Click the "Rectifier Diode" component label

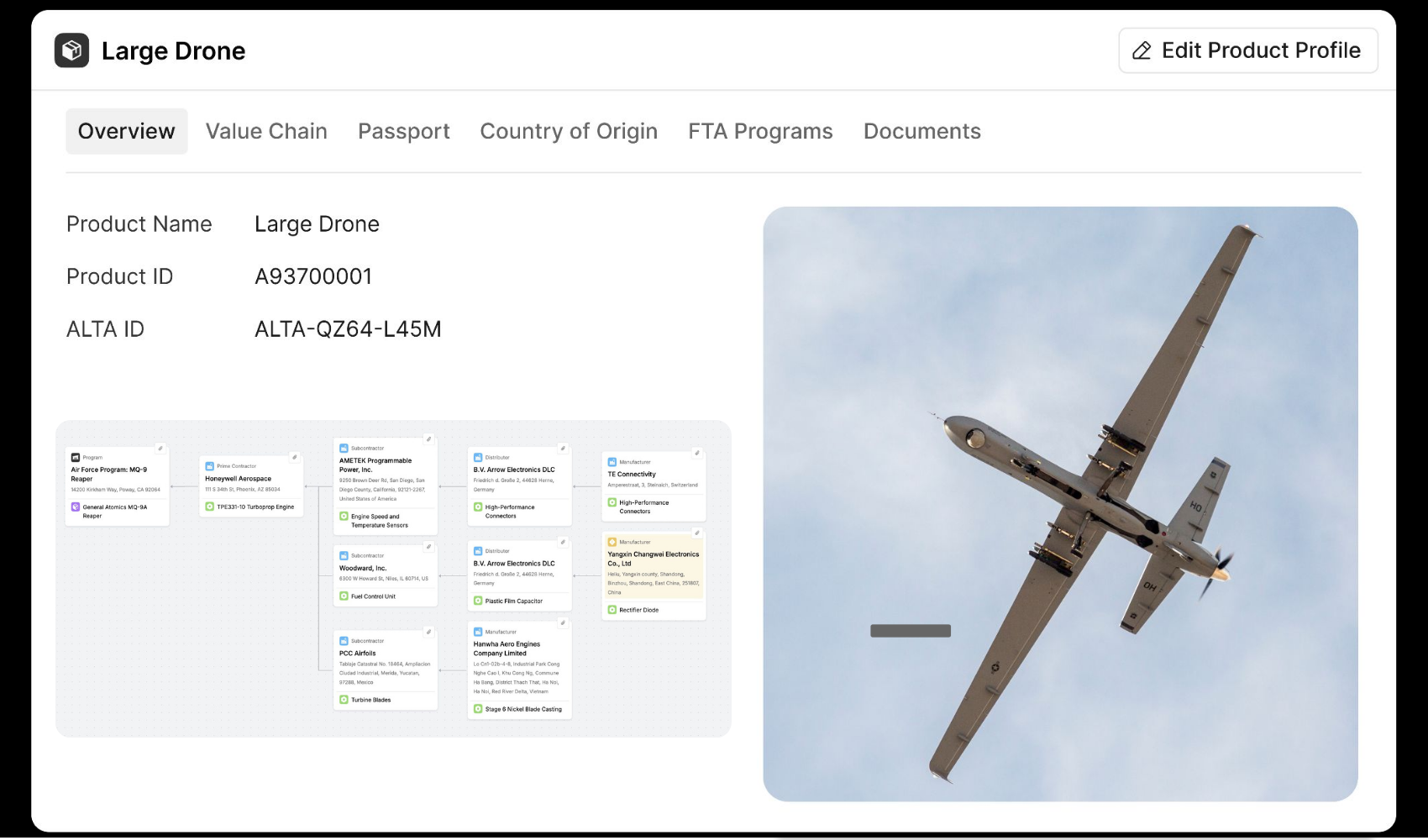pyautogui.click(x=639, y=611)
